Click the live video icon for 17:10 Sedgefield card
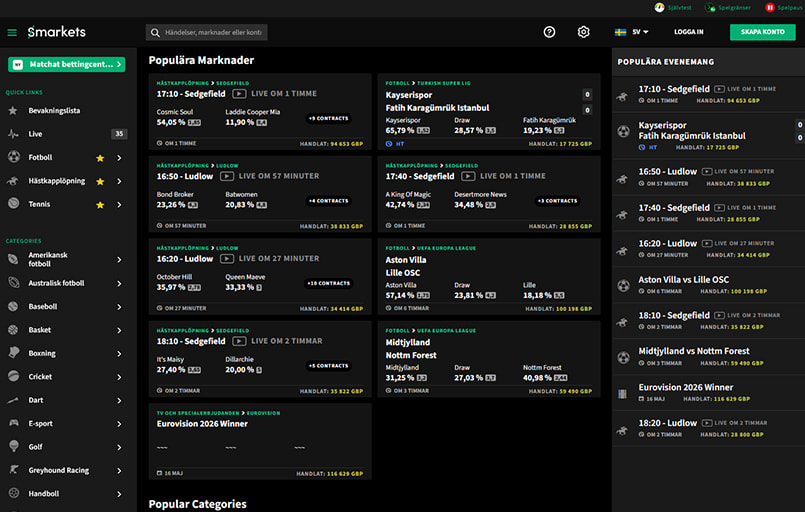This screenshot has width=805, height=512. pos(239,94)
